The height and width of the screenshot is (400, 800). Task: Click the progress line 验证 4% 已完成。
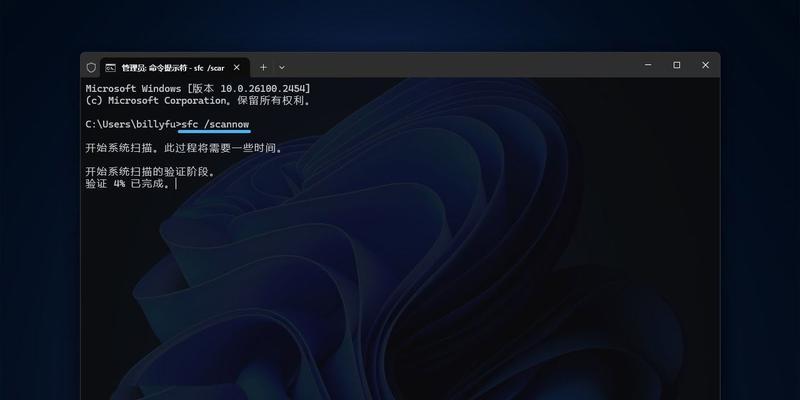pyautogui.click(x=128, y=184)
